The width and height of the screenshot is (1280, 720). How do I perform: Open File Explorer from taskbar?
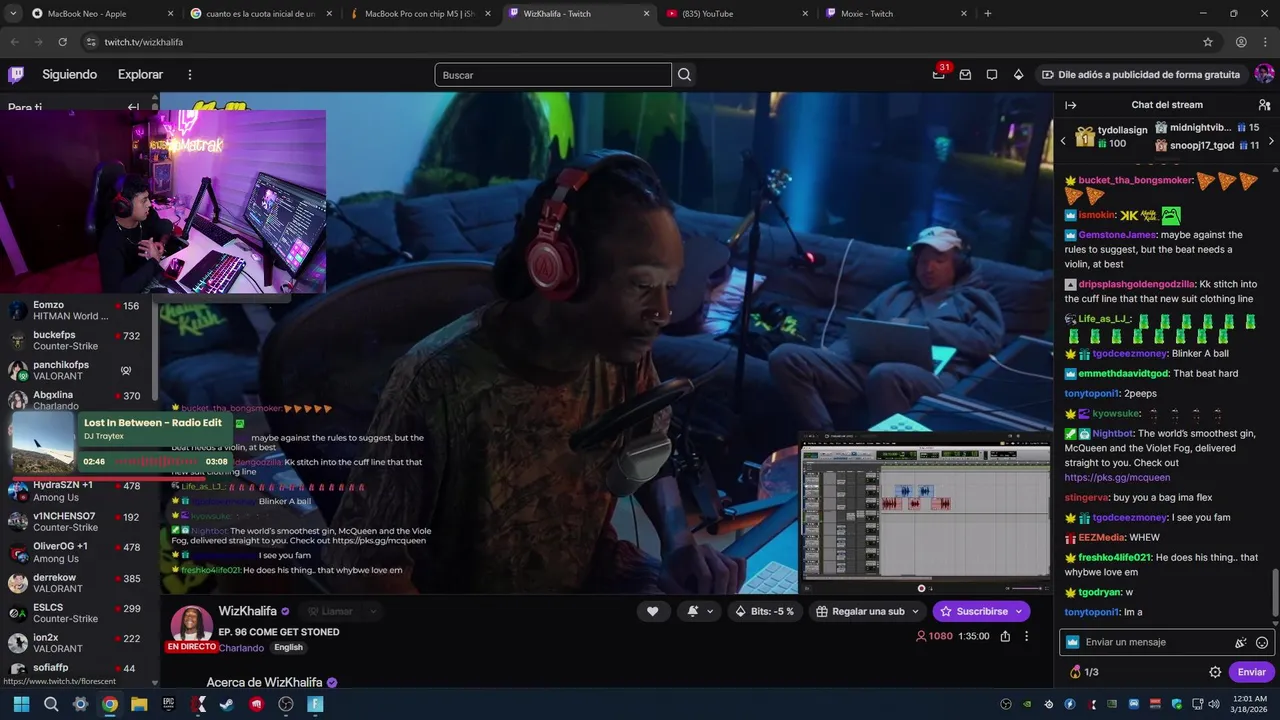pyautogui.click(x=139, y=704)
